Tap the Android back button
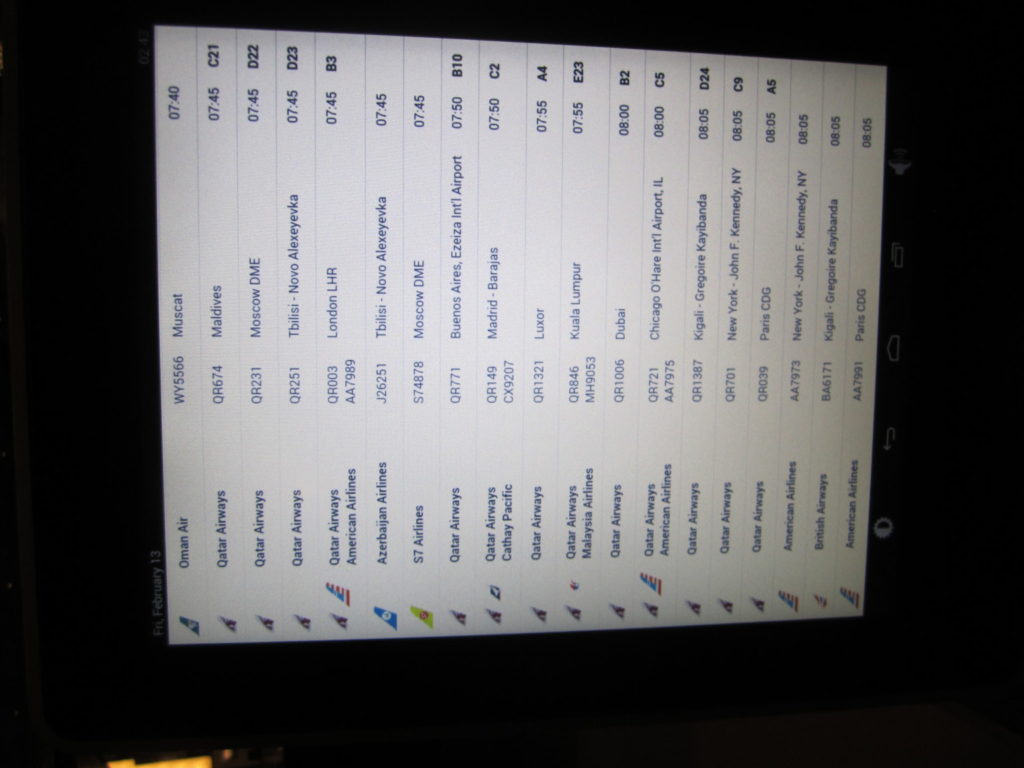The height and width of the screenshot is (768, 1024). tap(890, 438)
